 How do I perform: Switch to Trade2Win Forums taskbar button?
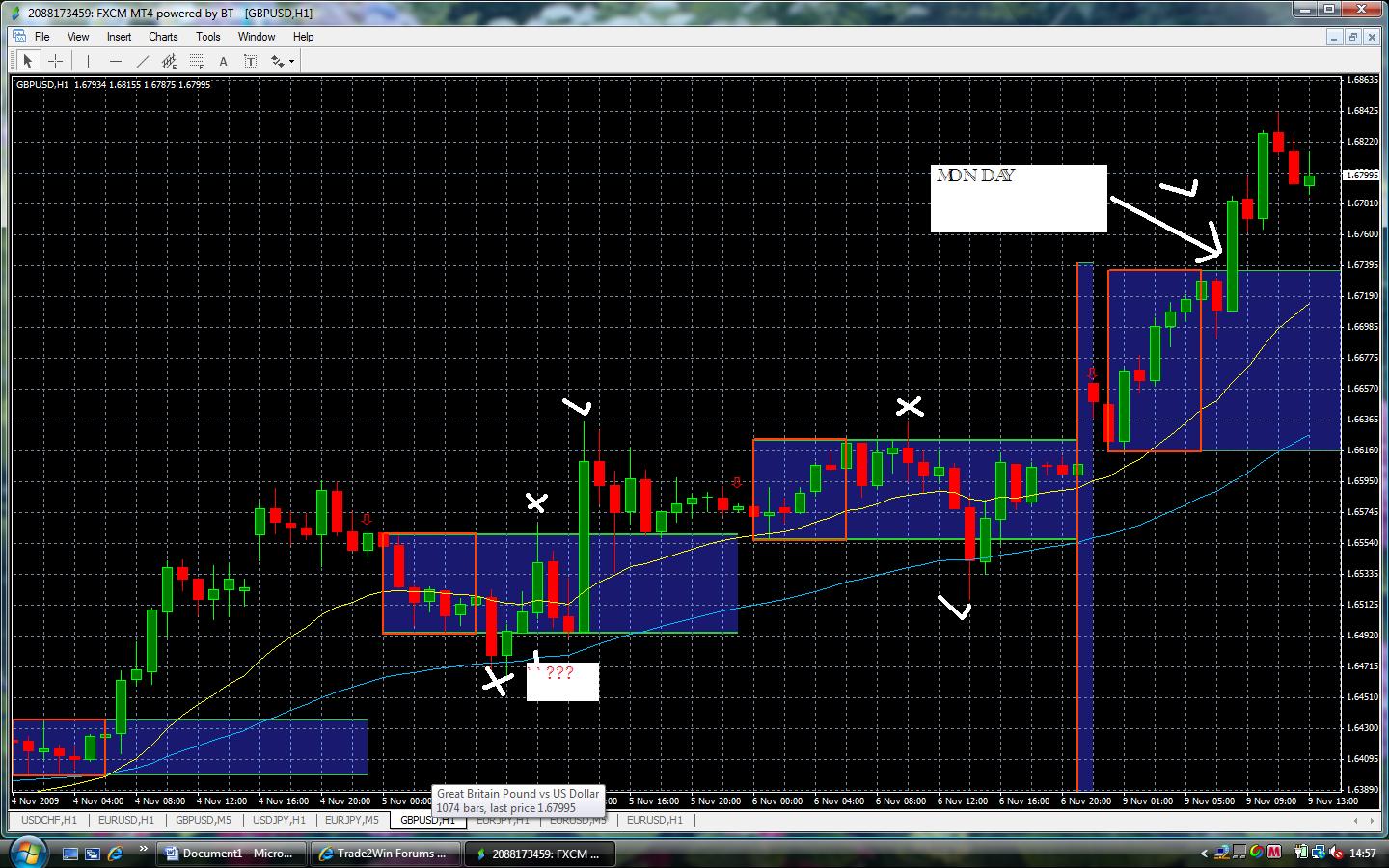386,853
